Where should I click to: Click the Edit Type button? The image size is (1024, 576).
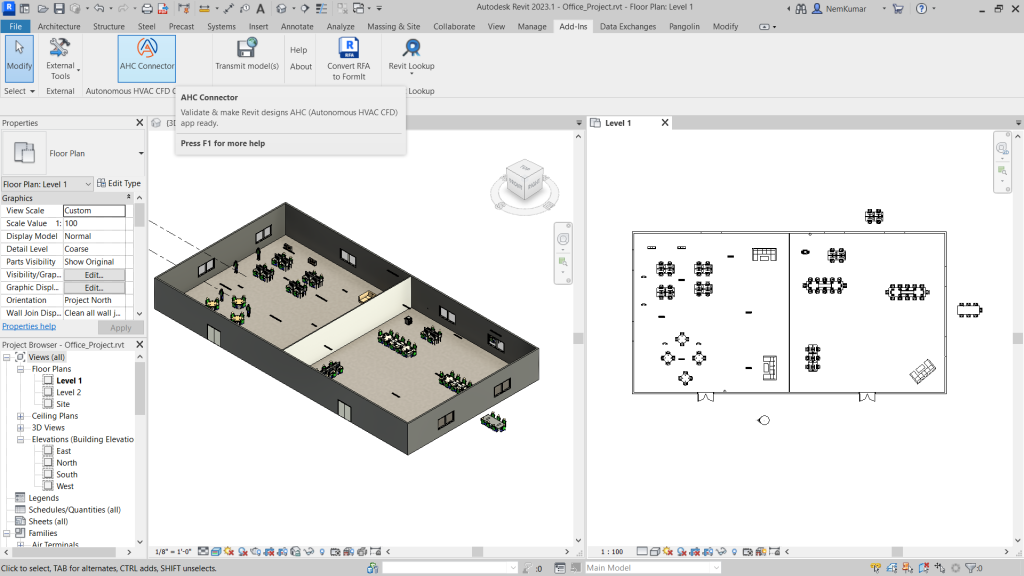pos(119,184)
